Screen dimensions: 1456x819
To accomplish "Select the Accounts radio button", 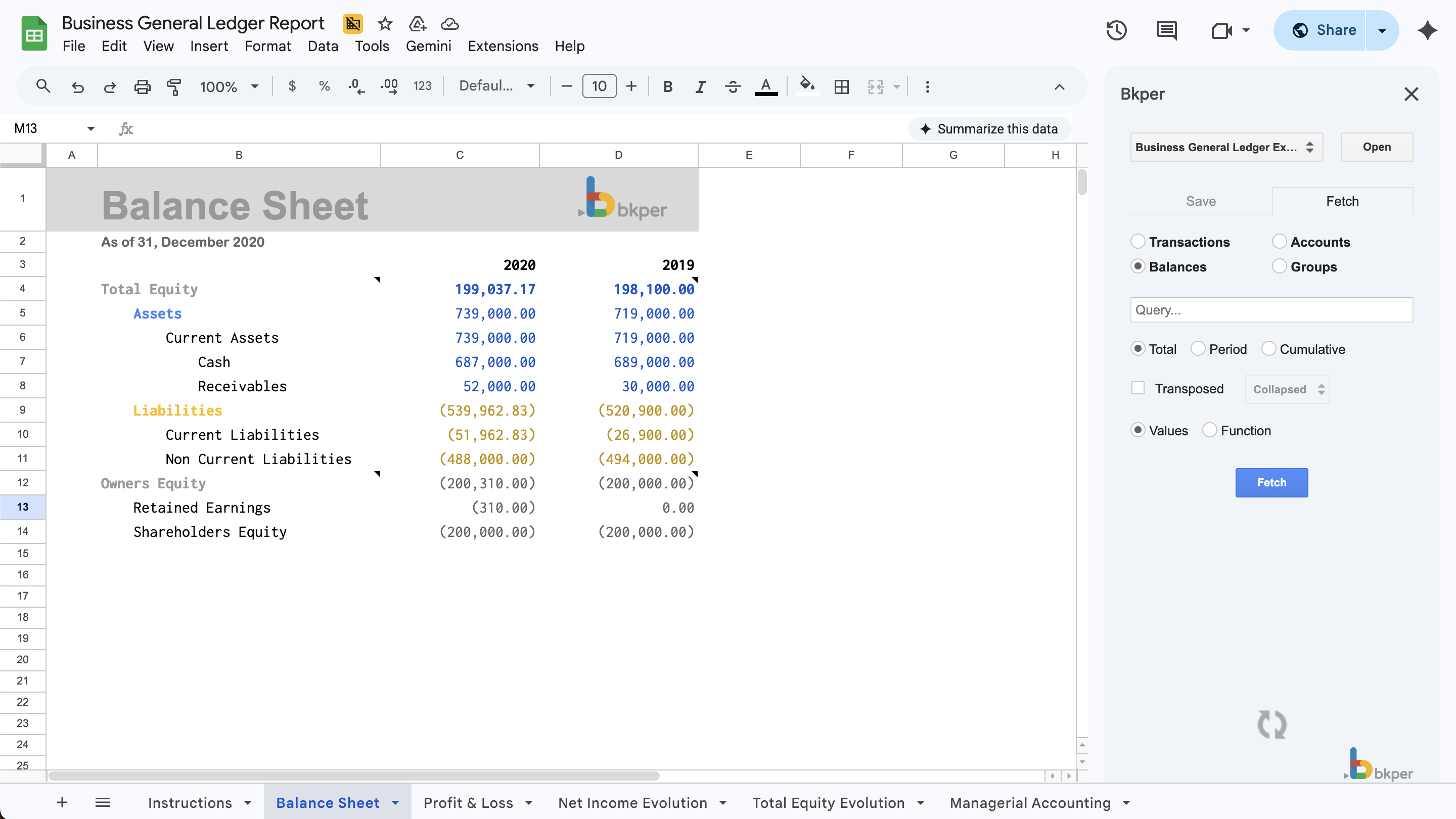I will tap(1279, 241).
